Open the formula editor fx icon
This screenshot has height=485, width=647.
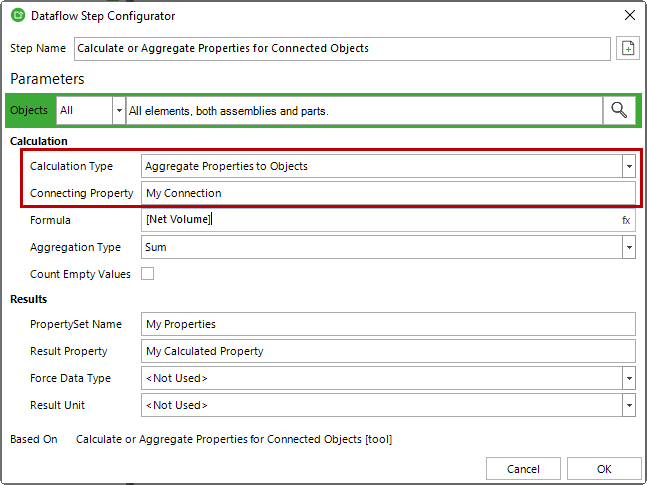pos(626,220)
